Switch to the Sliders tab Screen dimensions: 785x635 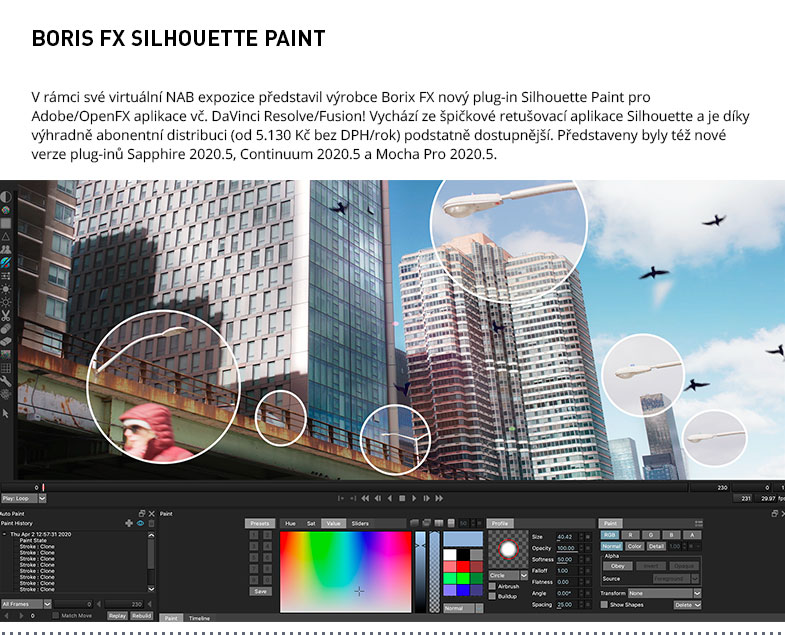360,523
